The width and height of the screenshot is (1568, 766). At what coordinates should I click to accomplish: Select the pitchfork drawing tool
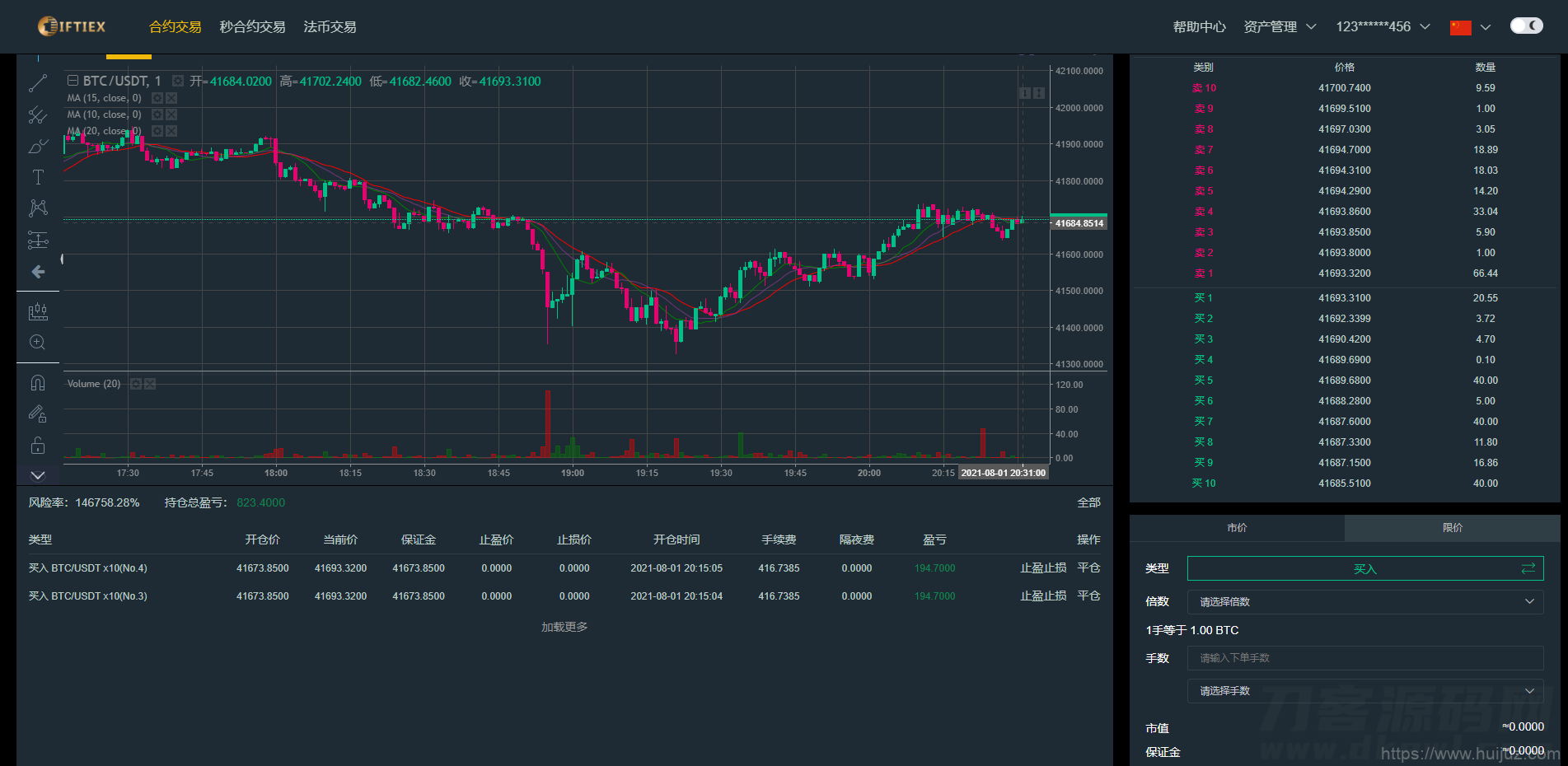(x=38, y=115)
